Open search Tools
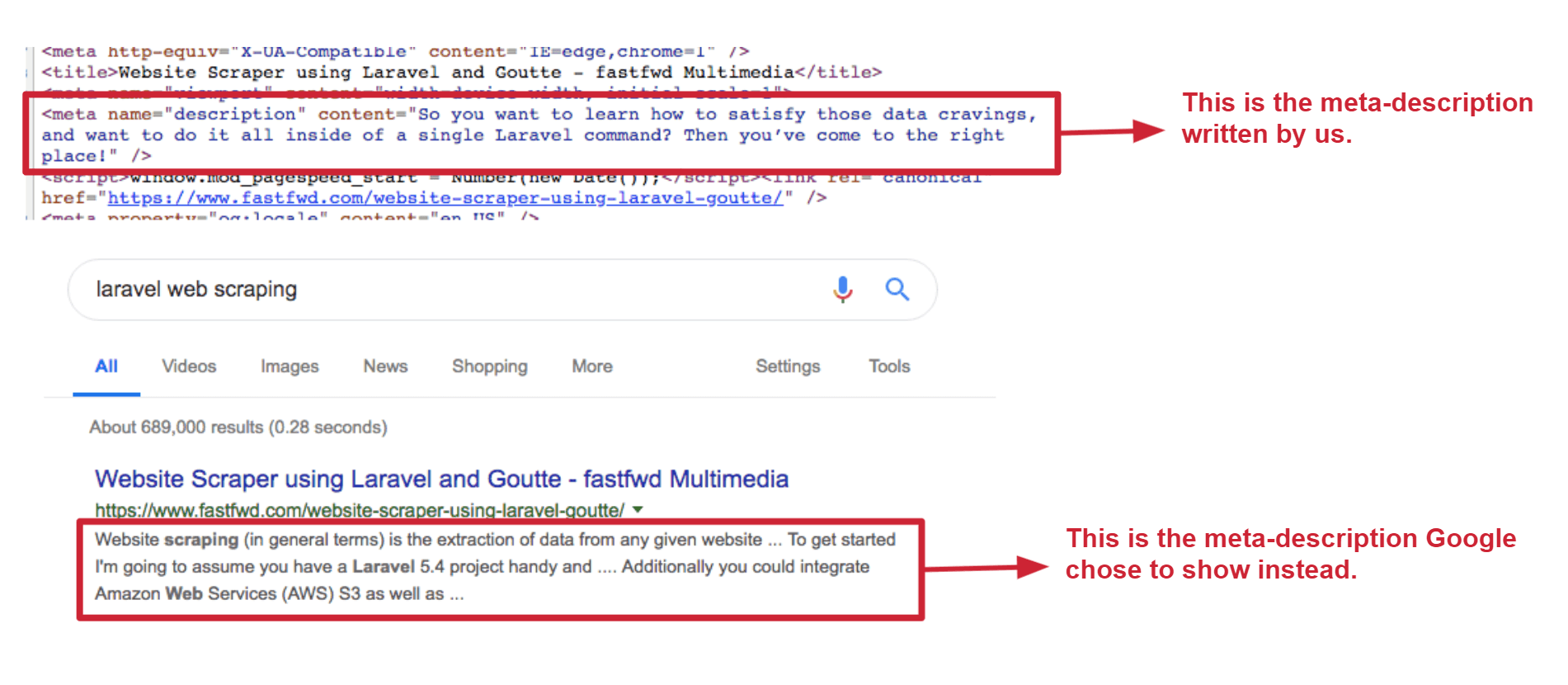This screenshot has height=685, width=1568. click(889, 366)
